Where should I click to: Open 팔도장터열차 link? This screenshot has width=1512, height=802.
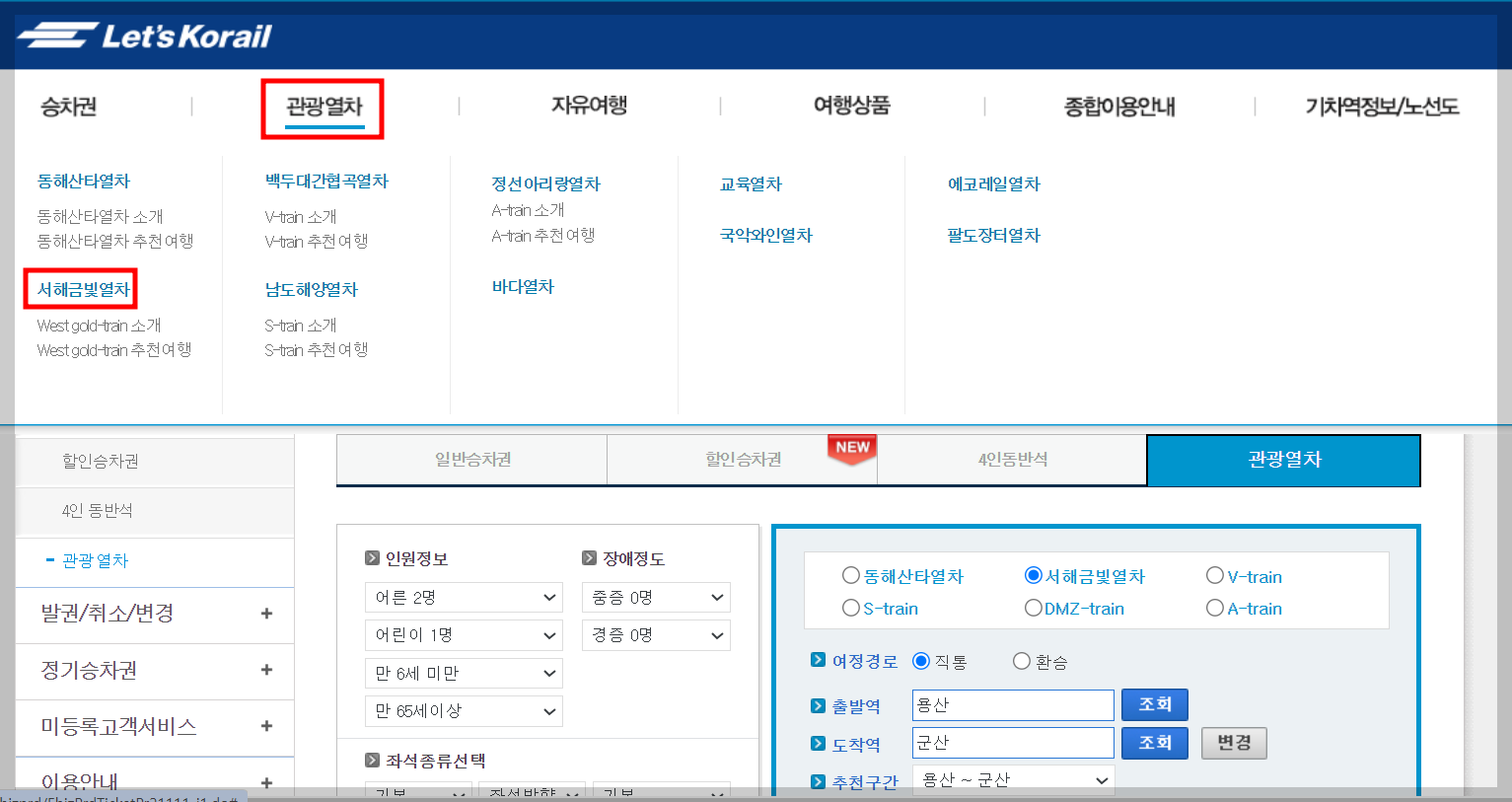tap(994, 236)
